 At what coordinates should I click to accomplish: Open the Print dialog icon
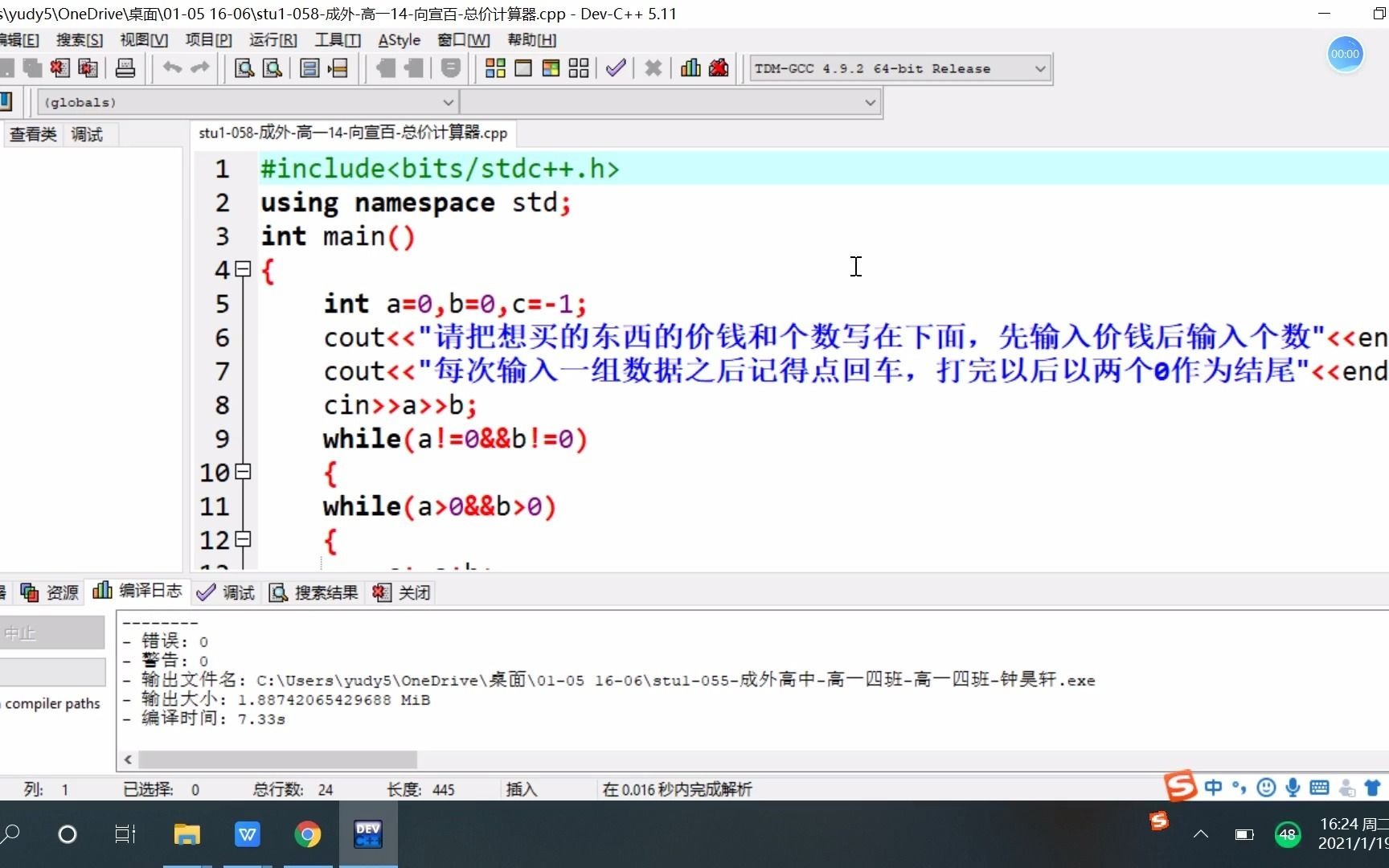click(x=125, y=68)
